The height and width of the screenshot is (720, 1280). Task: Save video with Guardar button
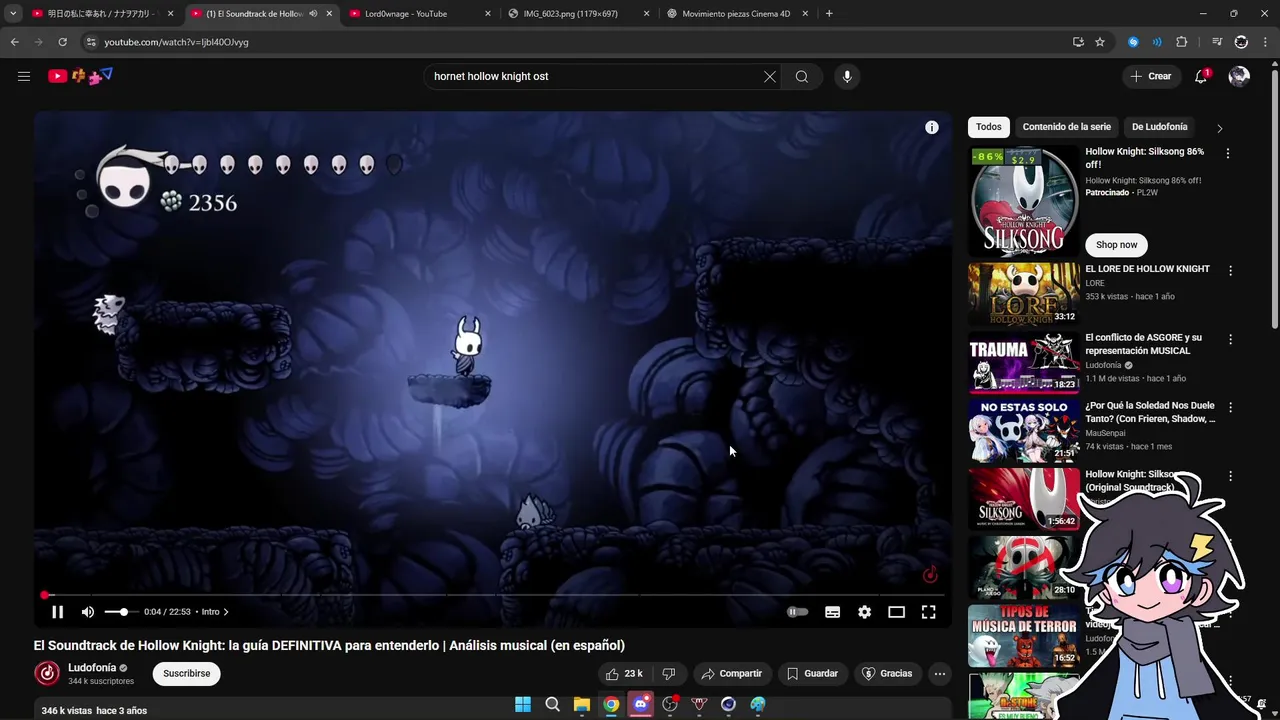(812, 674)
